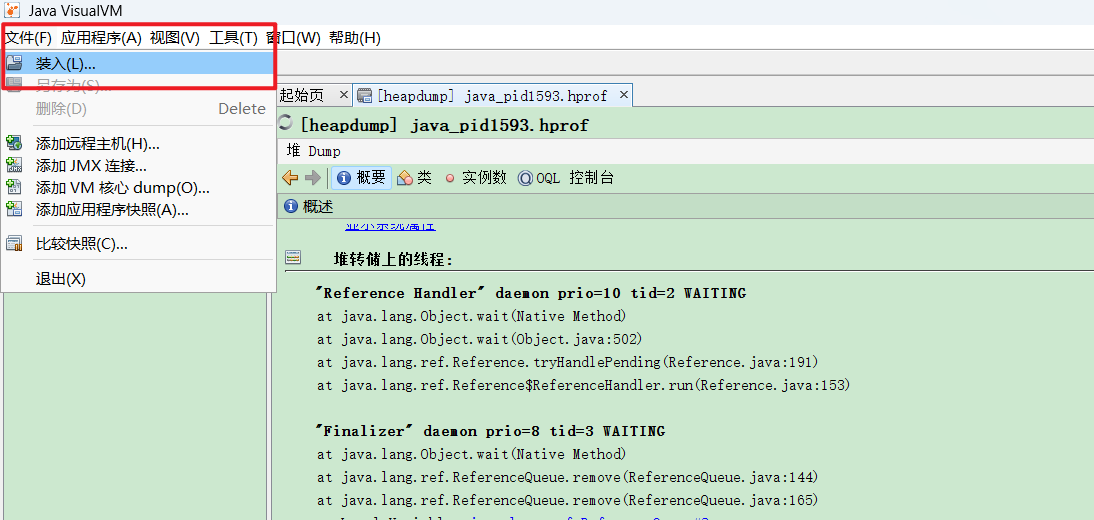This screenshot has height=520, width=1094.
Task: Open the 窗口(W) menu
Action: [293, 38]
